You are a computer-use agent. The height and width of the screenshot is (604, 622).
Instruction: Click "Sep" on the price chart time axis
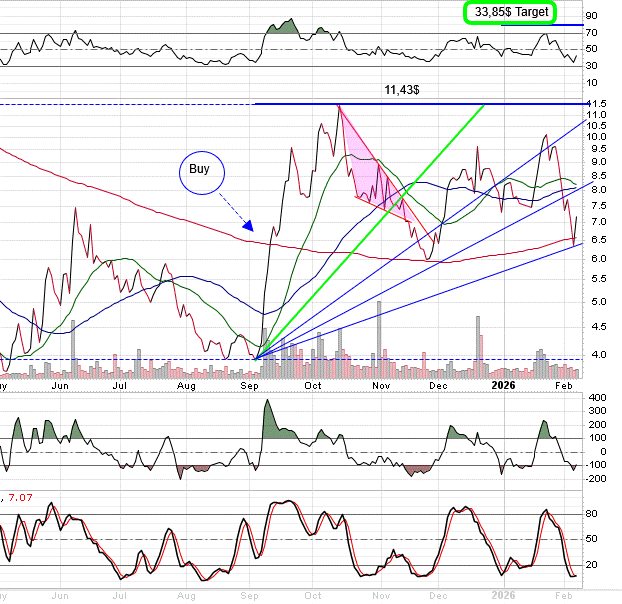click(251, 384)
